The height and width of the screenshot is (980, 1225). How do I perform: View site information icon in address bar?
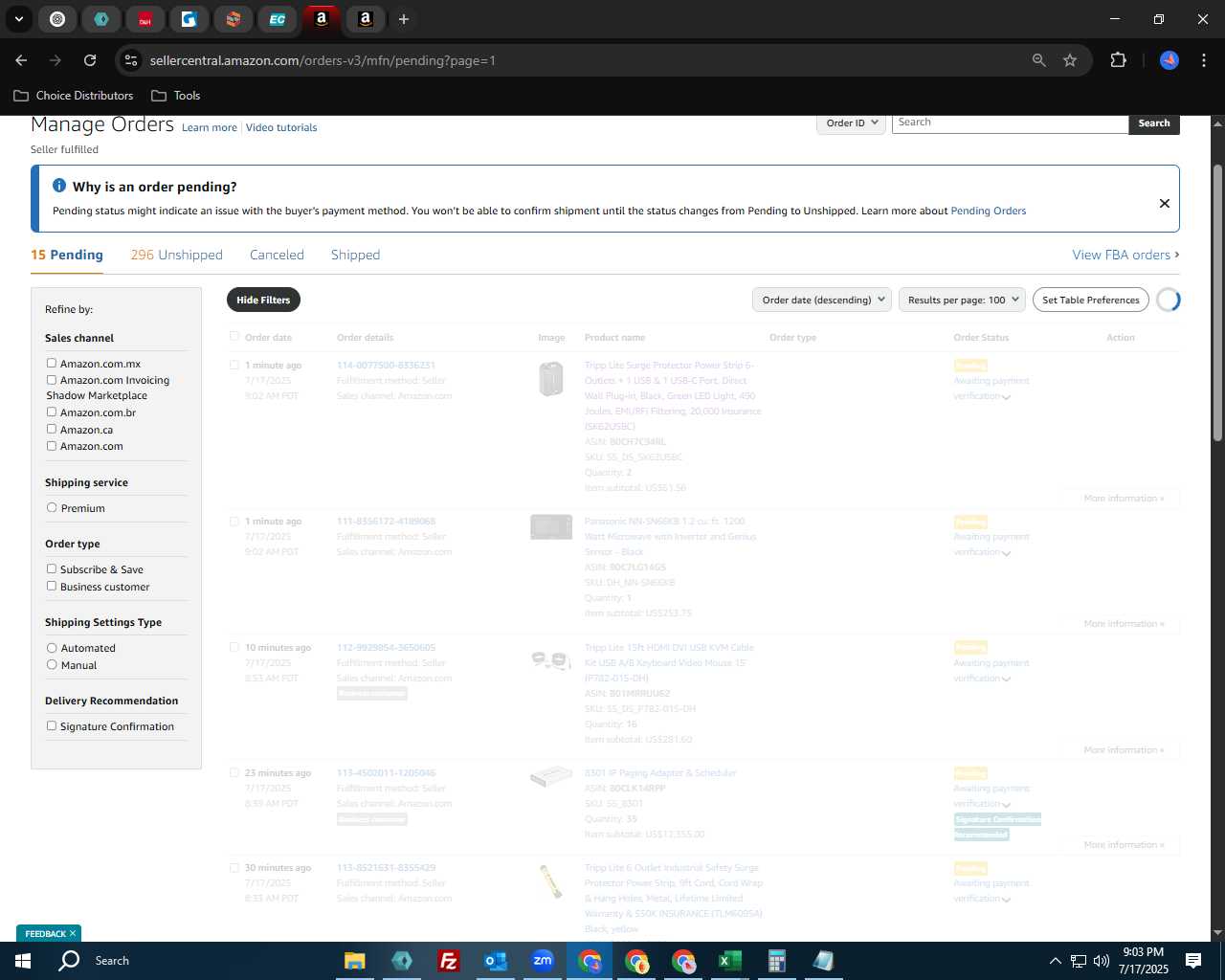pos(131,60)
